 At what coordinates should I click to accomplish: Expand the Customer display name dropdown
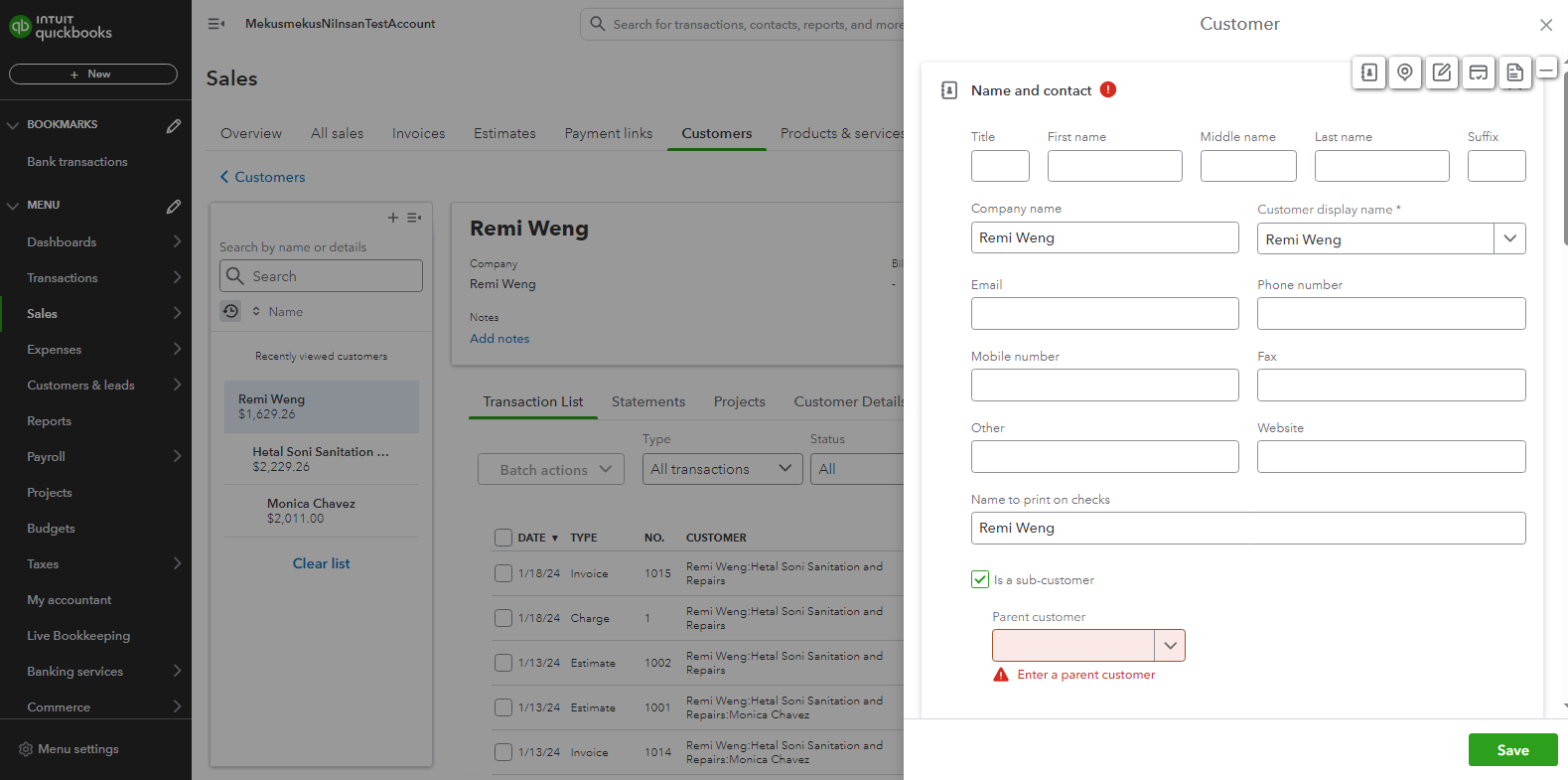pyautogui.click(x=1509, y=238)
